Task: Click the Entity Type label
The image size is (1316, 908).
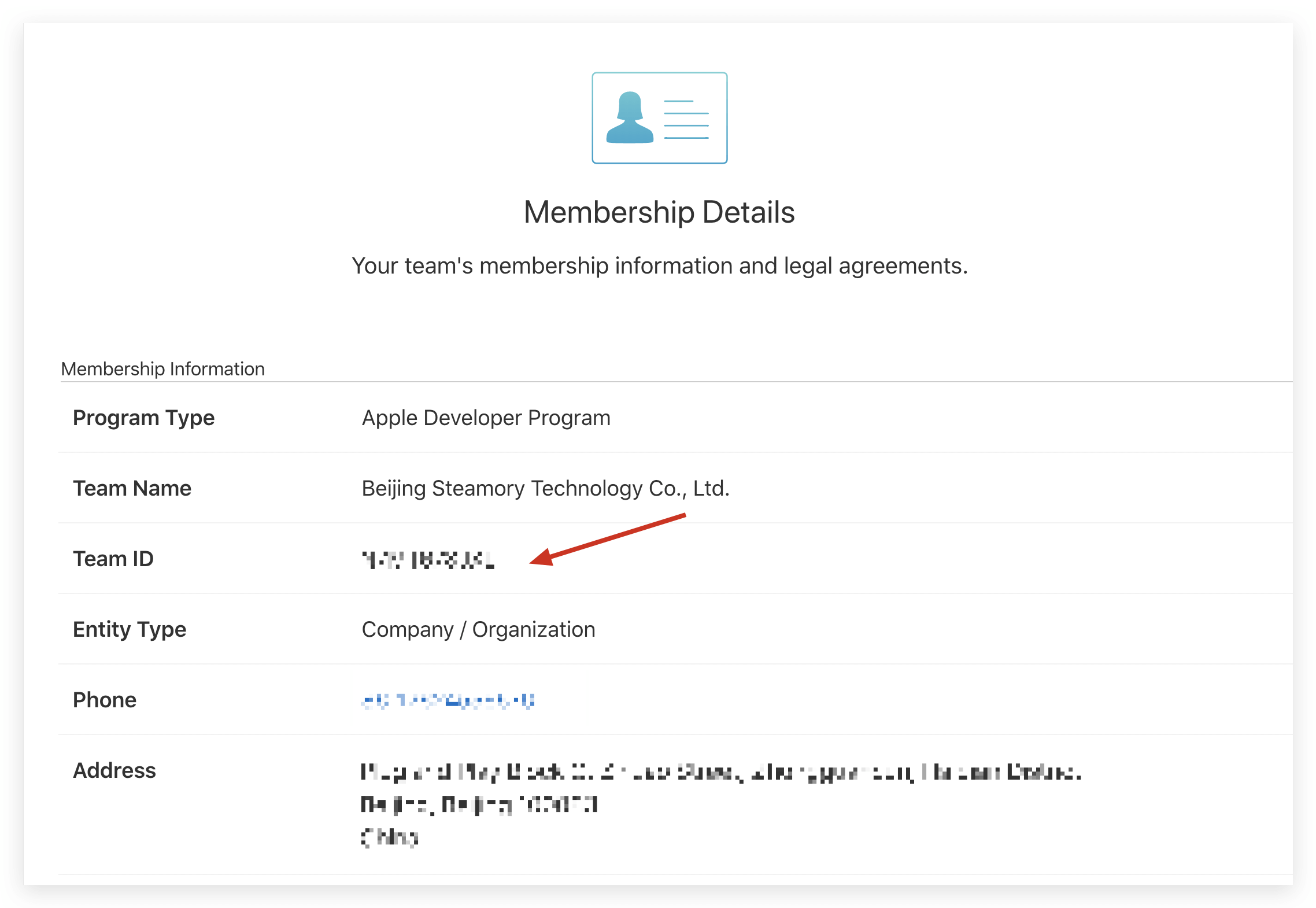Action: pyautogui.click(x=130, y=629)
